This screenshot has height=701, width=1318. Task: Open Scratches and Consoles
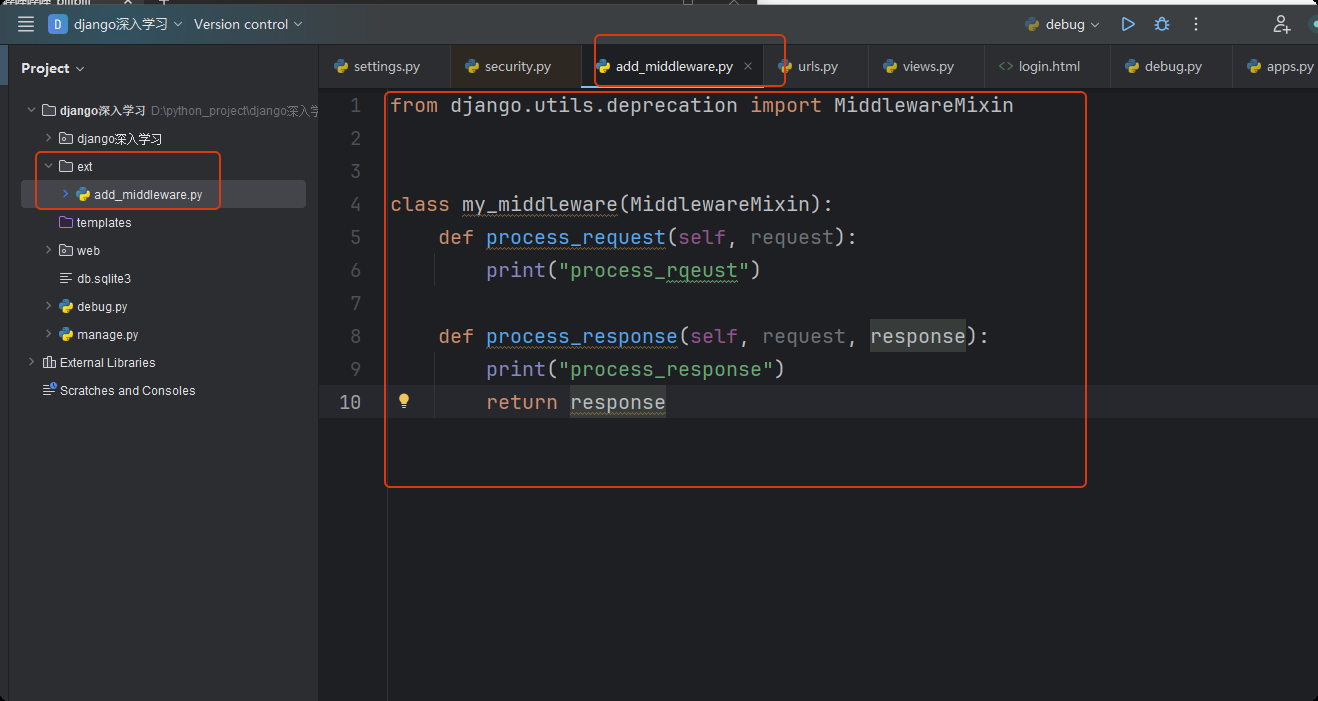click(127, 390)
